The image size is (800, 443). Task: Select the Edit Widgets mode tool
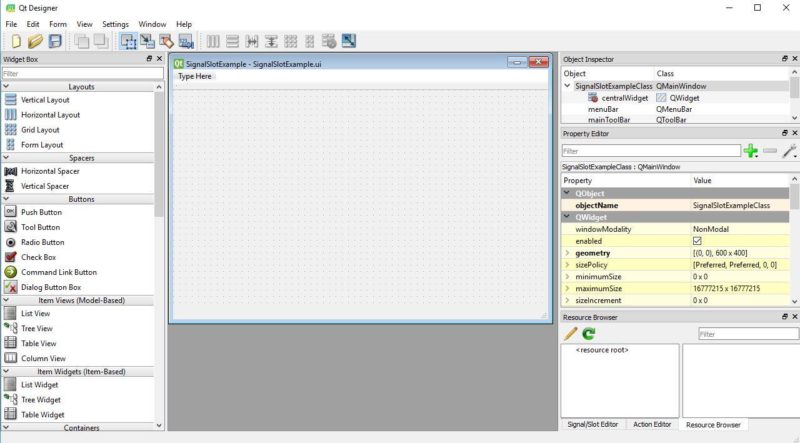(128, 41)
